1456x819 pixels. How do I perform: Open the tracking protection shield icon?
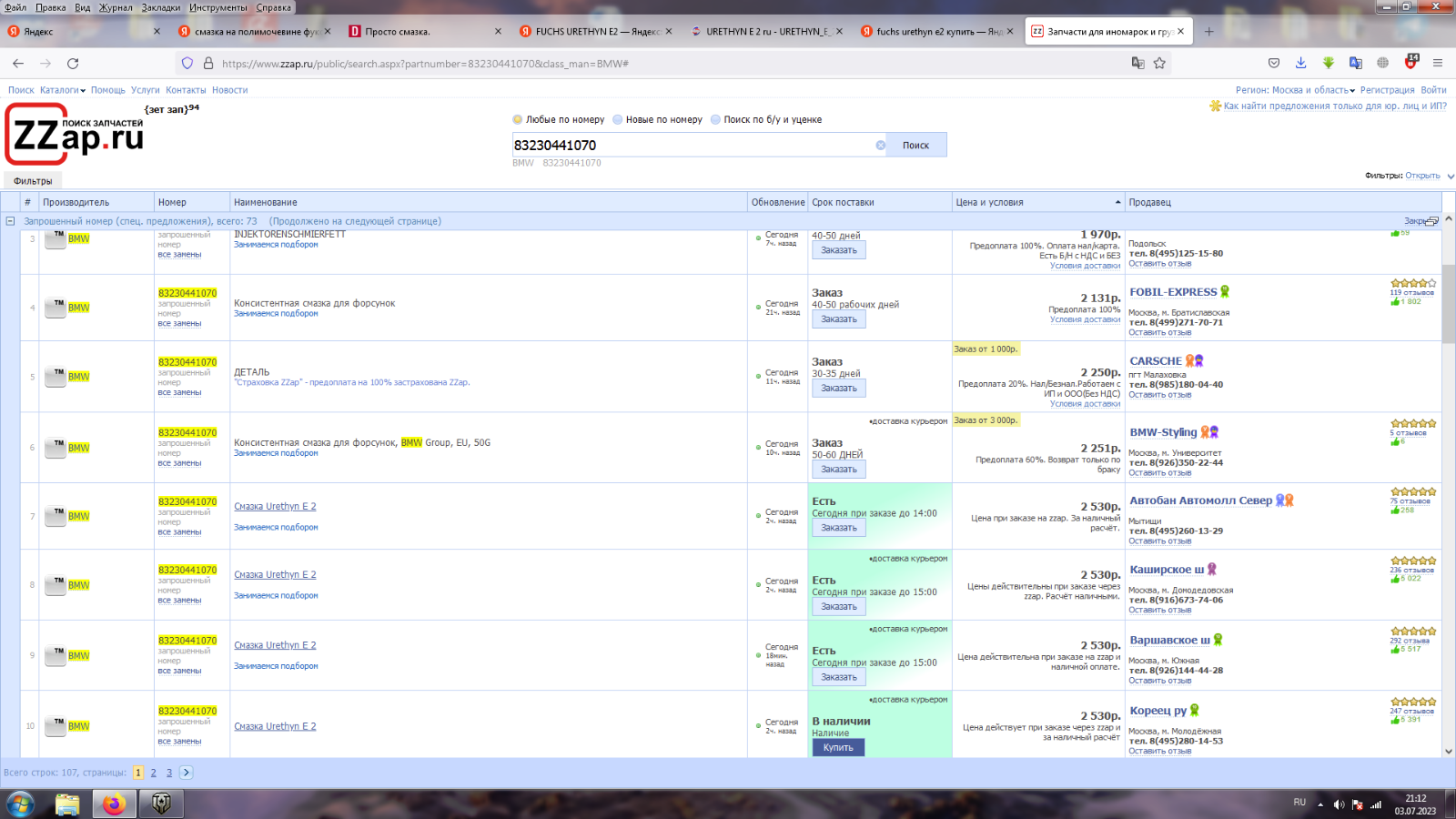click(x=187, y=64)
